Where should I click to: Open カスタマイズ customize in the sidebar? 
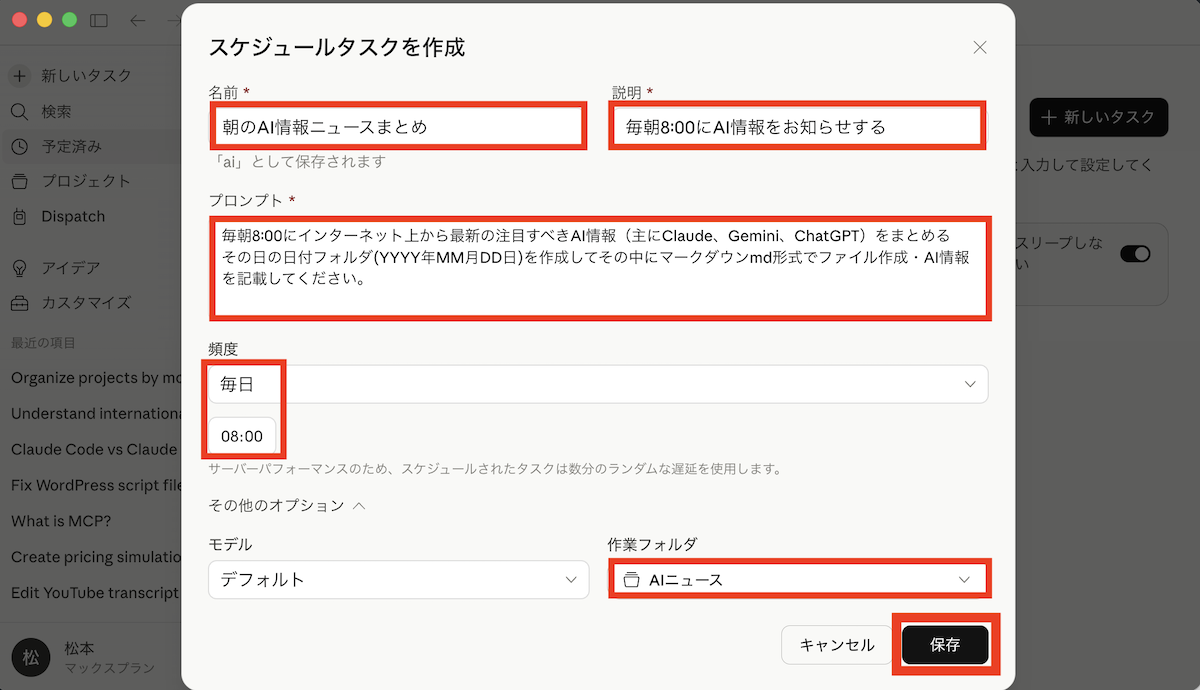[85, 302]
